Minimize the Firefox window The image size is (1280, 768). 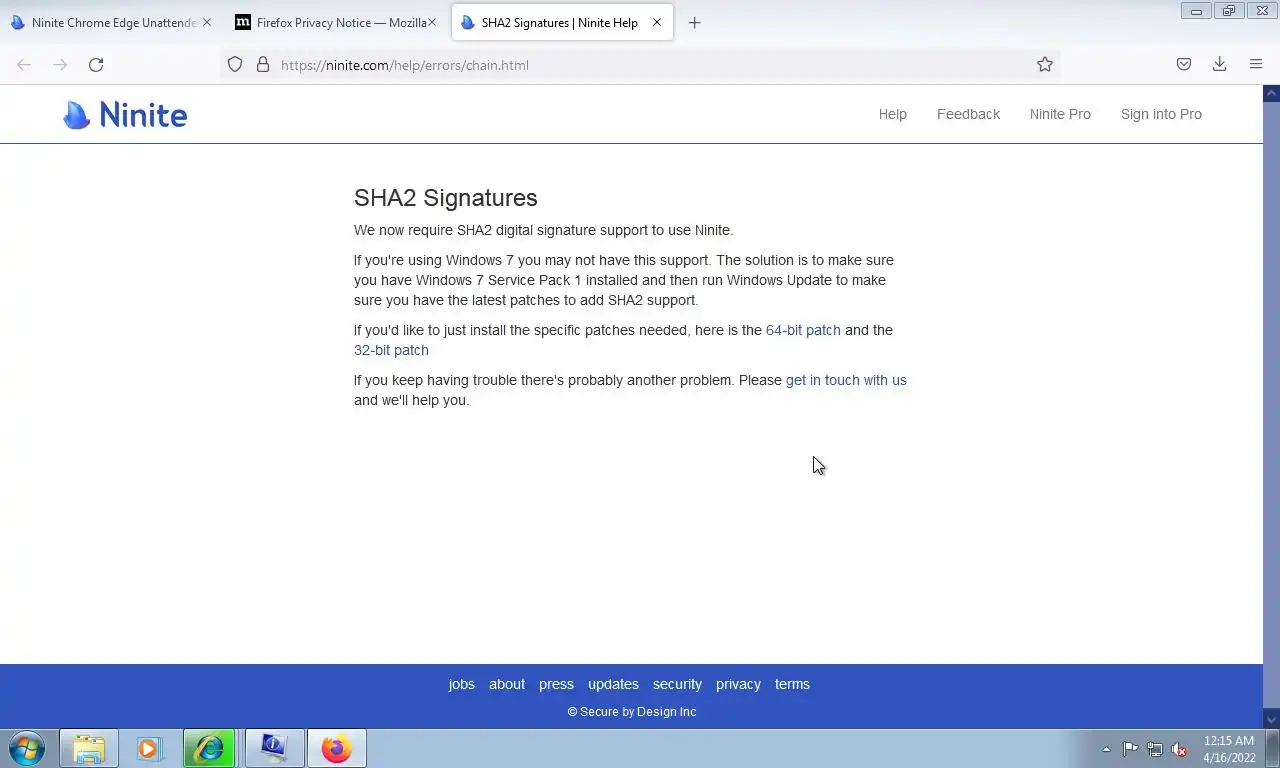pyautogui.click(x=1196, y=11)
